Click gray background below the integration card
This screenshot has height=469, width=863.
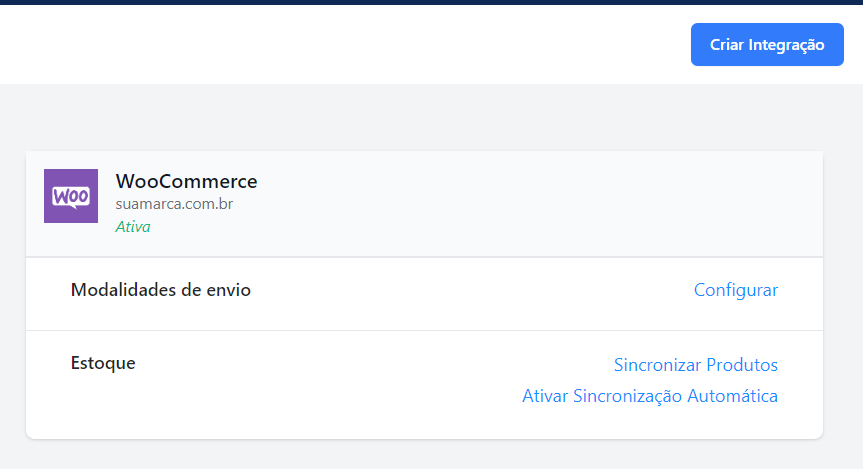[432, 456]
